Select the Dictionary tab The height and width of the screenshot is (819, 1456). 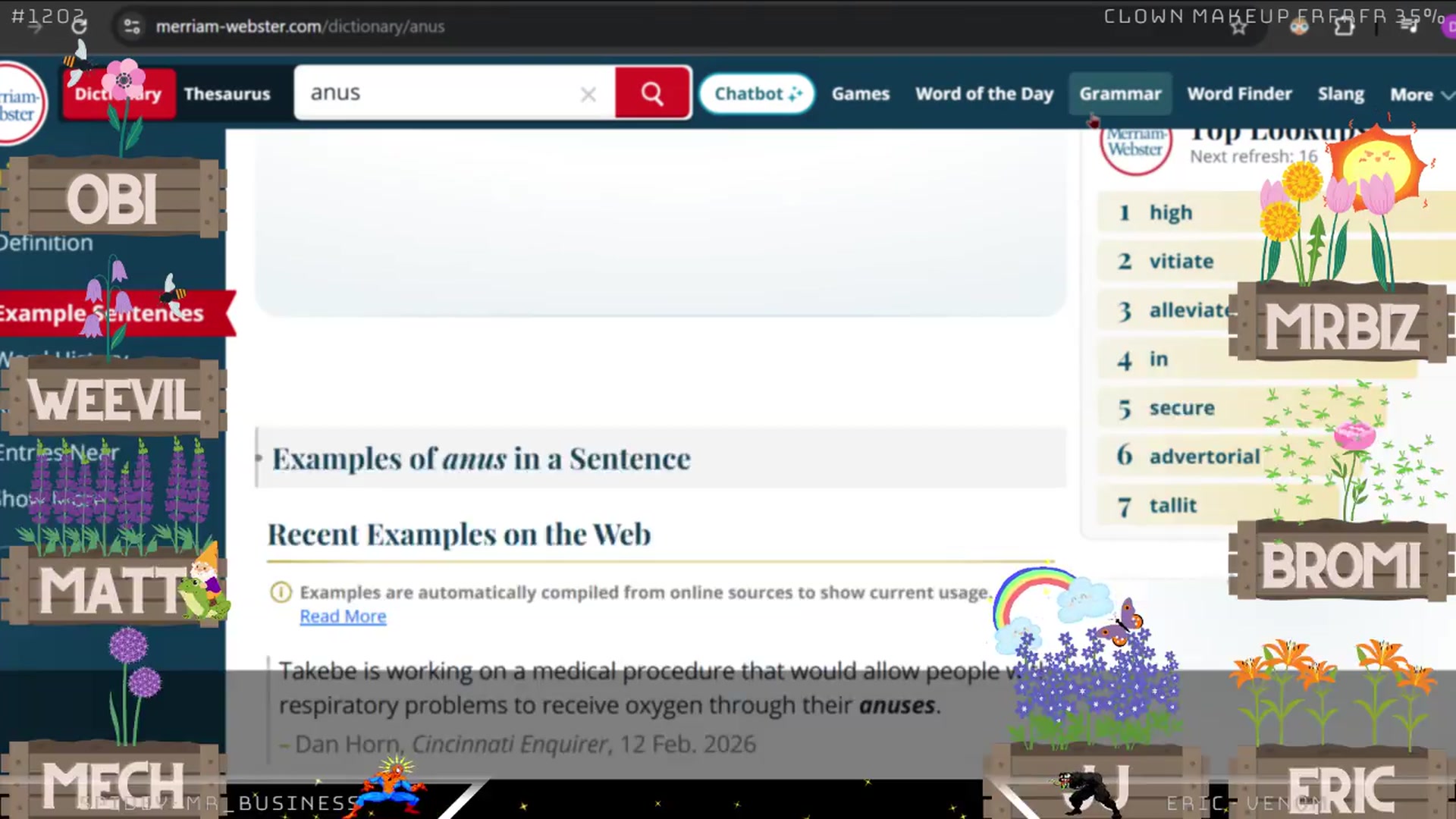tap(118, 94)
